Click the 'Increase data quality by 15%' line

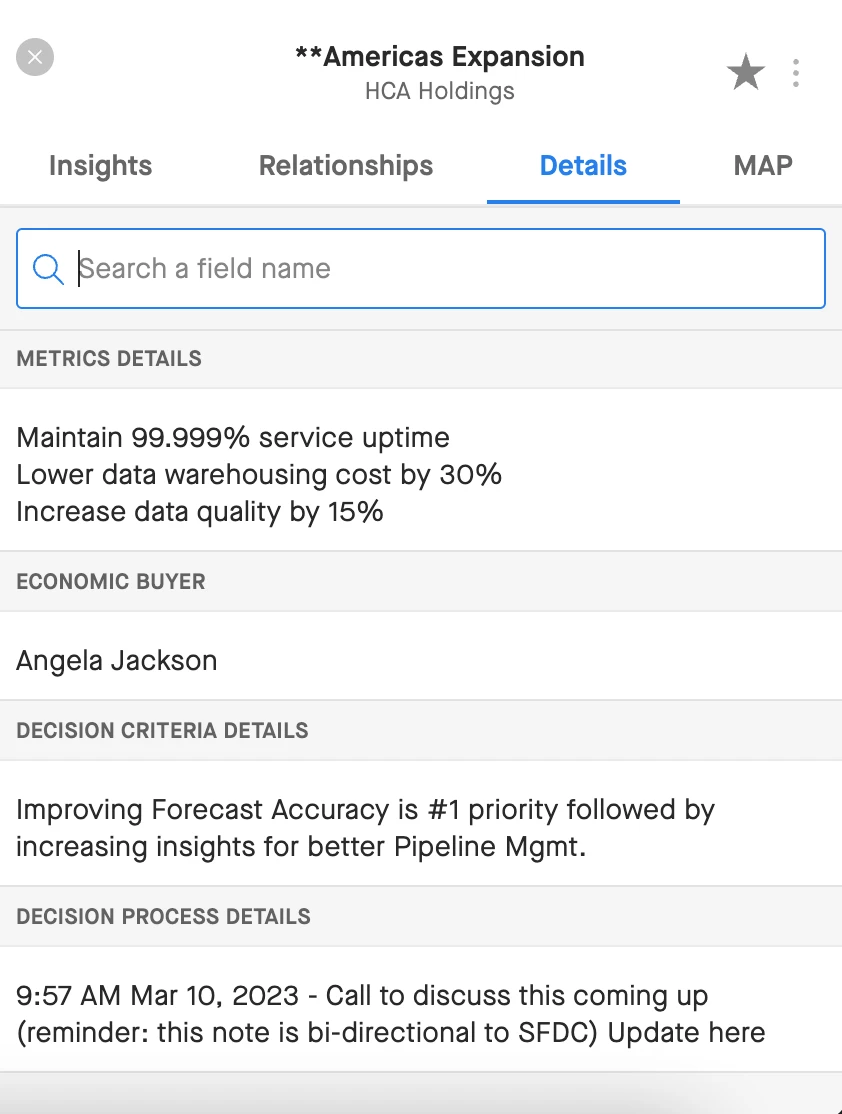click(200, 512)
